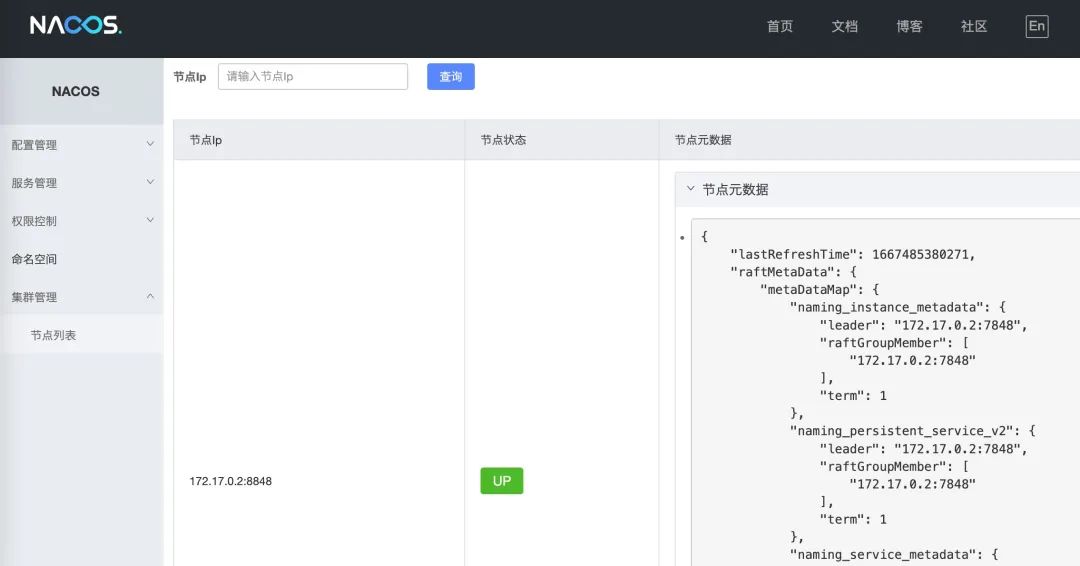Collapse the 节点元数据 panel chevron

[x=690, y=188]
